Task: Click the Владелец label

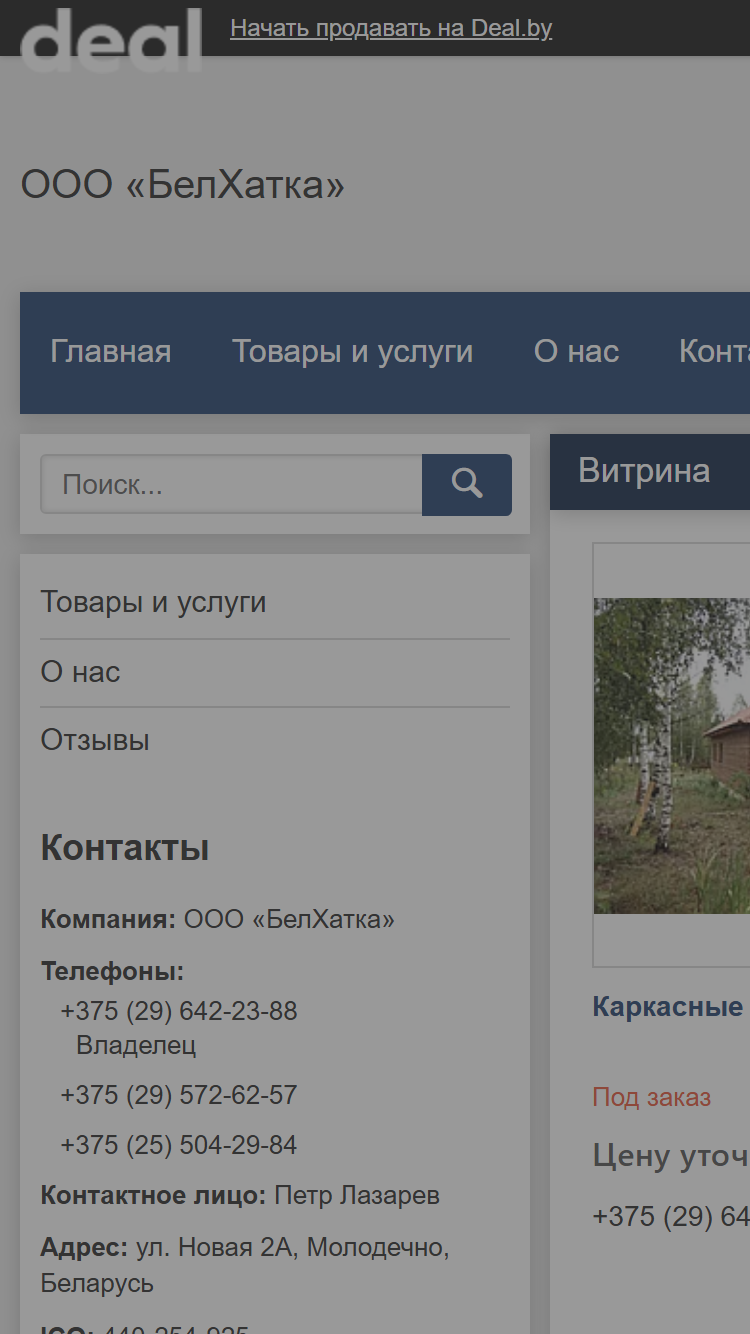Action: [136, 1046]
